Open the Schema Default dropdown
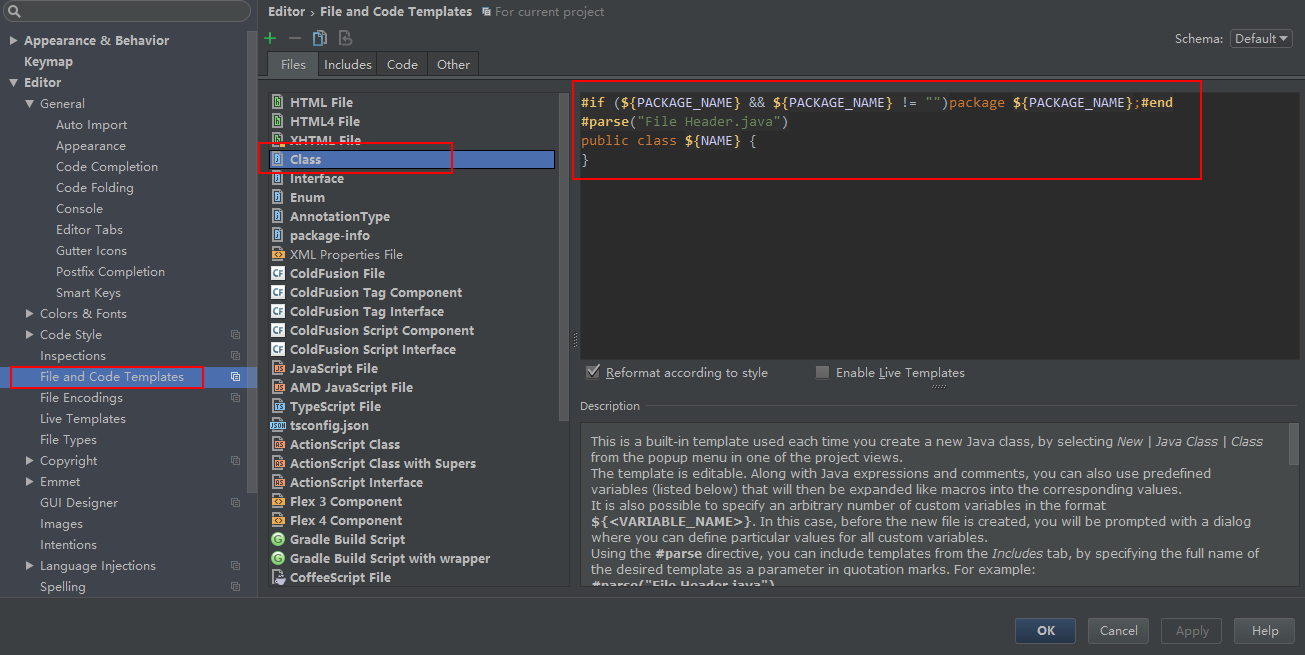 1260,39
